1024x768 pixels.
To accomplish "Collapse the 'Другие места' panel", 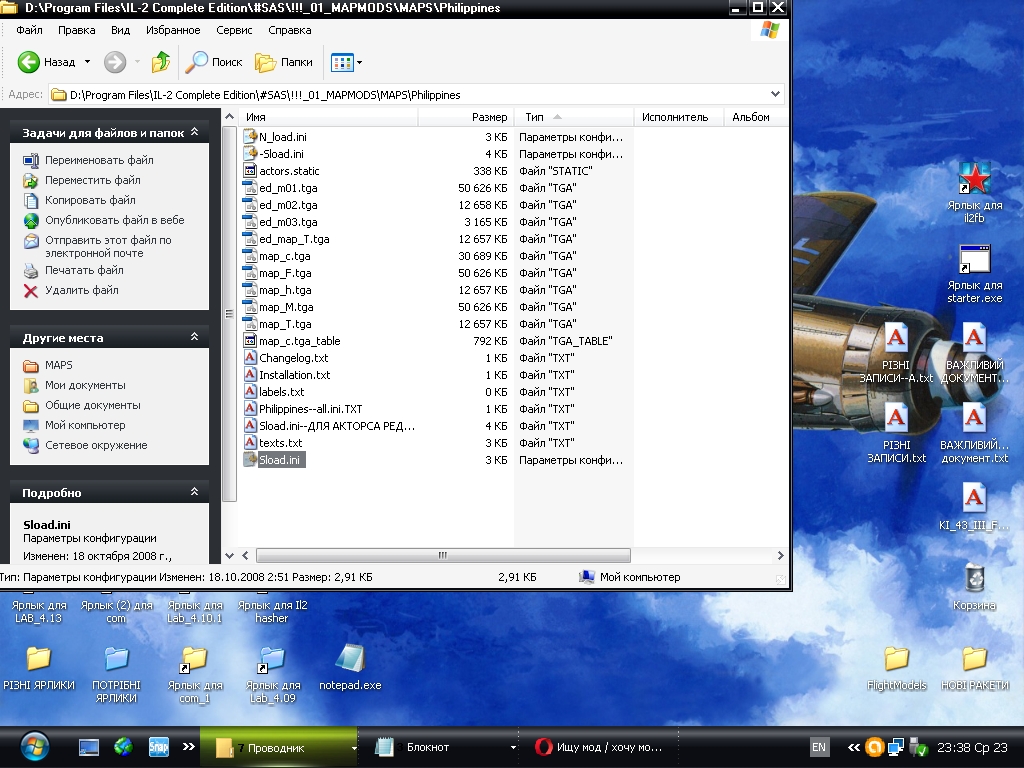I will pyautogui.click(x=194, y=338).
